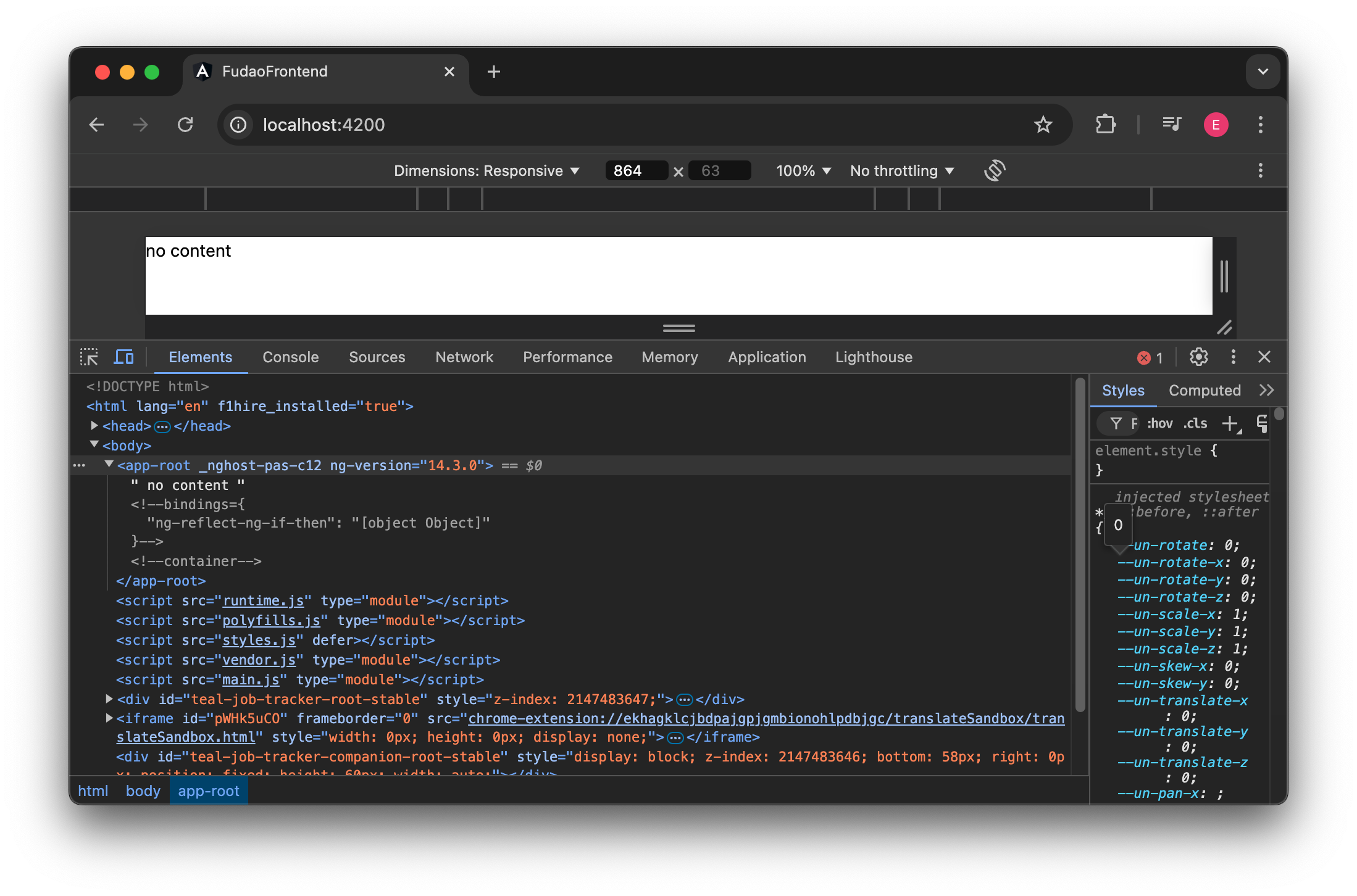1357x896 pixels.
Task: Click the rotate viewport icon
Action: coord(995,170)
